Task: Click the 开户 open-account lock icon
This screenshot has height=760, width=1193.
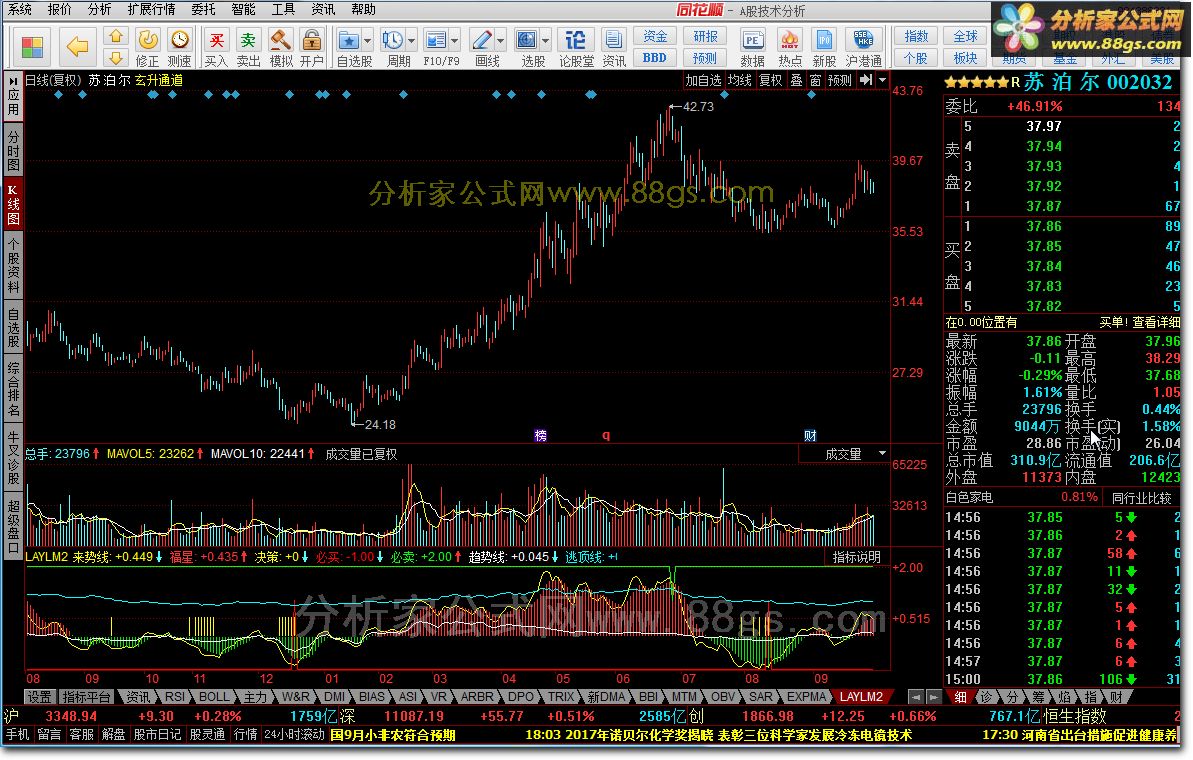Action: pos(311,47)
